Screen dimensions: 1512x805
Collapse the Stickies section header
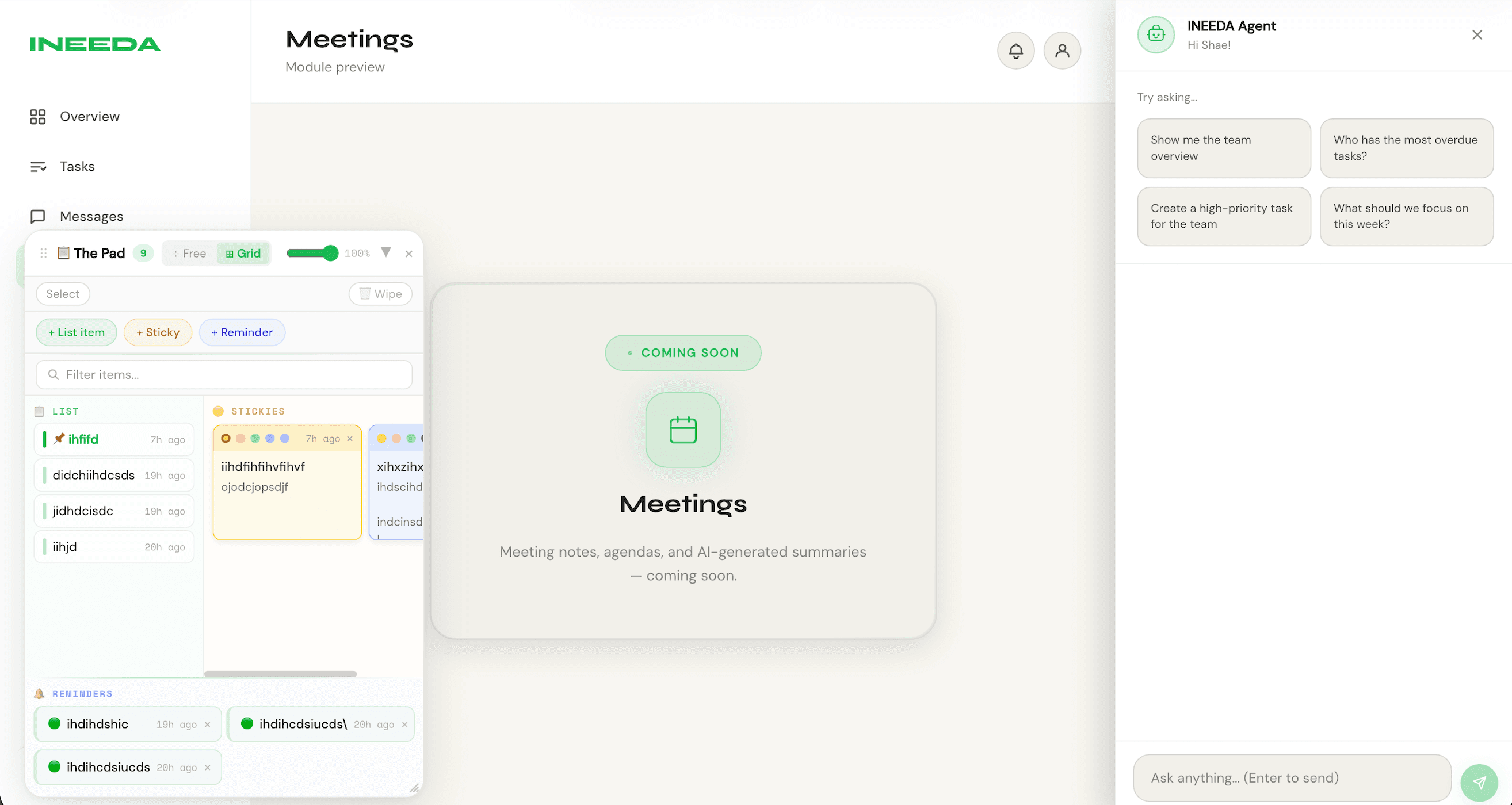tap(257, 411)
